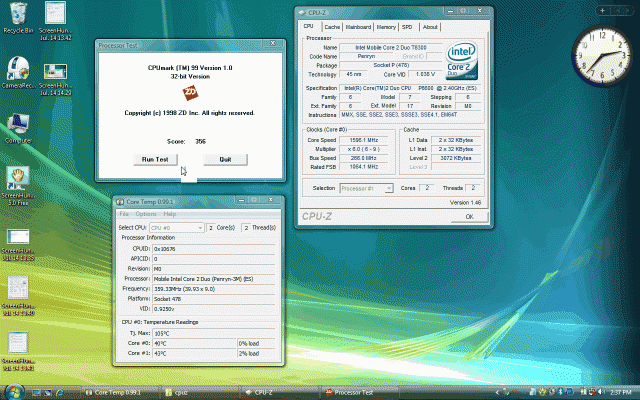Activate the CPU-Z taskbar button
Image resolution: width=640 pixels, height=400 pixels.
coord(280,393)
